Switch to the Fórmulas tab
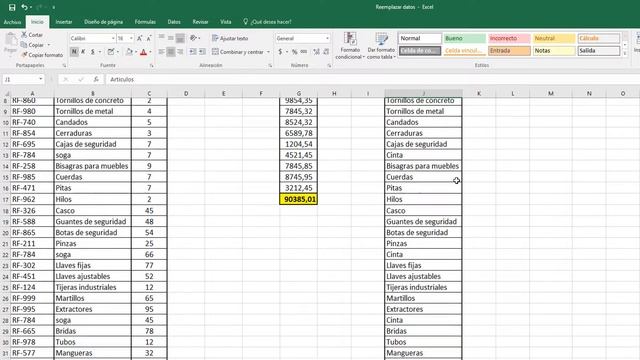This screenshot has width=640, height=360. click(x=145, y=22)
